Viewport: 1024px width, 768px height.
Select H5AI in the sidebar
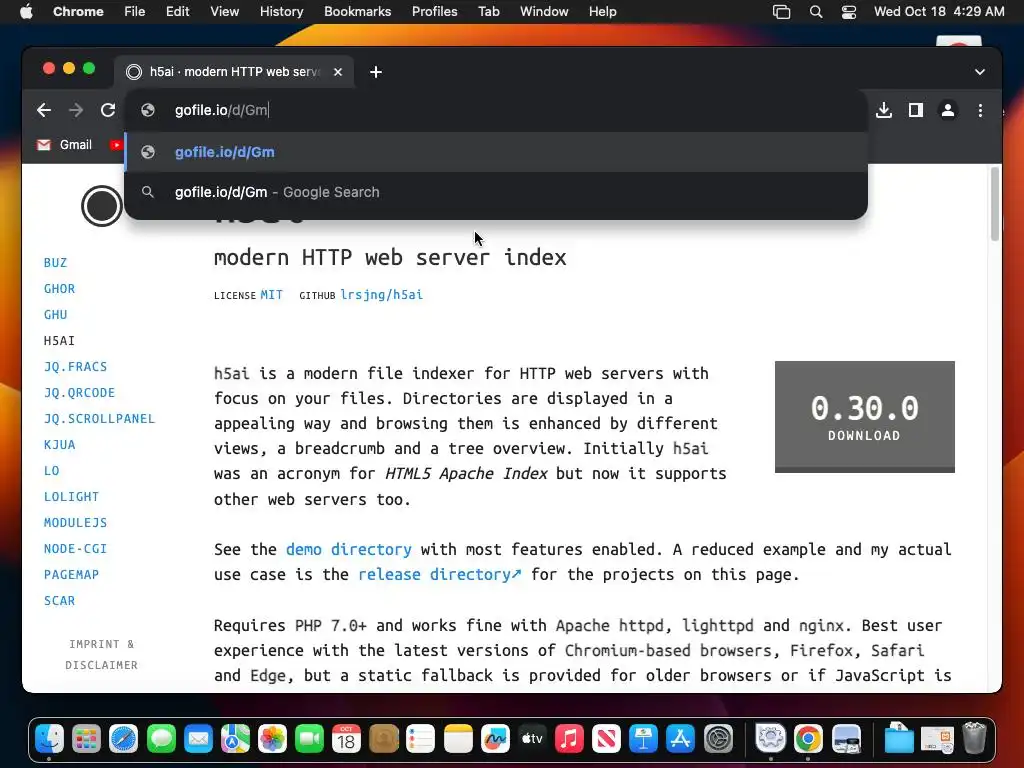pyautogui.click(x=59, y=341)
